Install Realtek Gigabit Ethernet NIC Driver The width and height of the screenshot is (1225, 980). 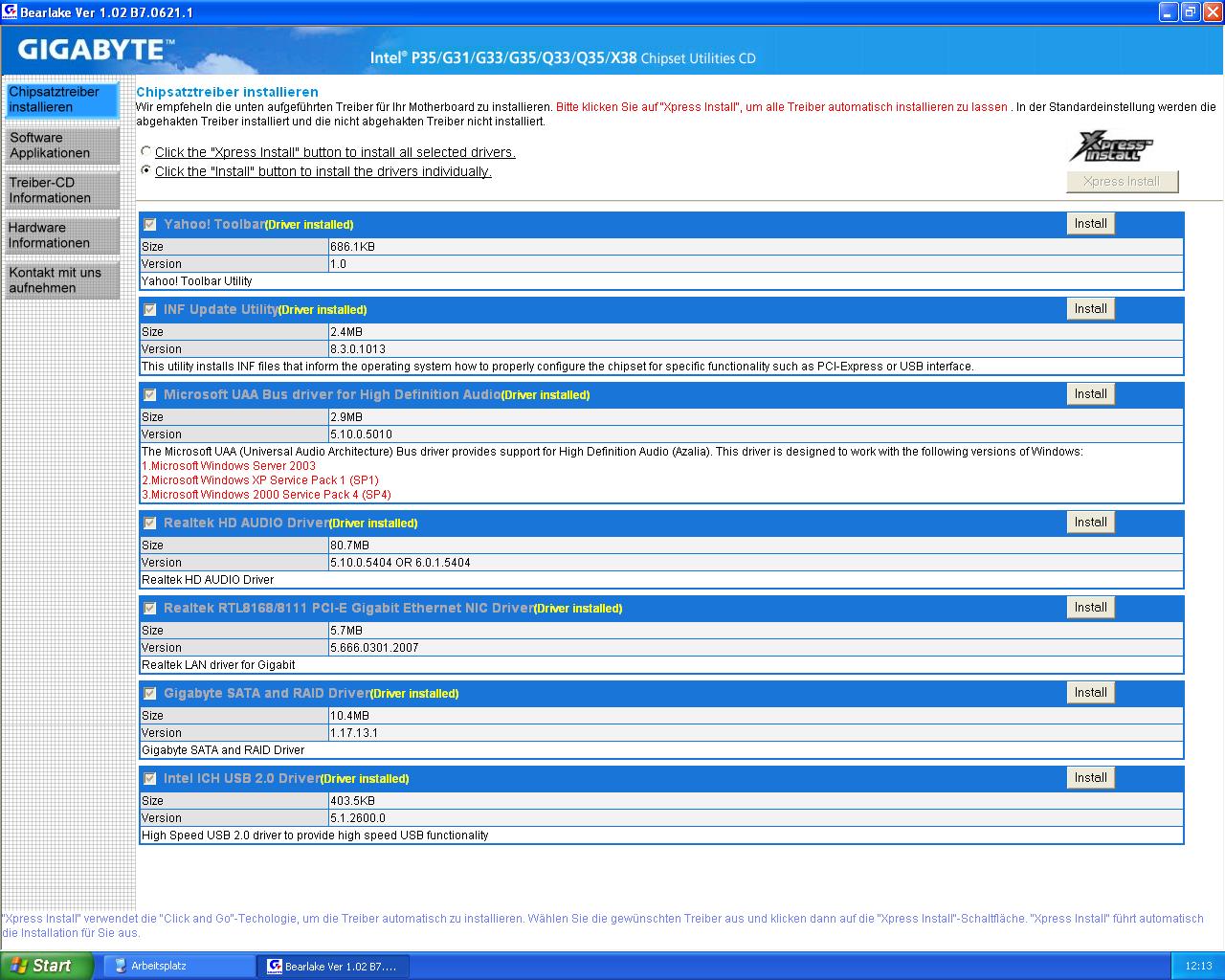[1090, 608]
